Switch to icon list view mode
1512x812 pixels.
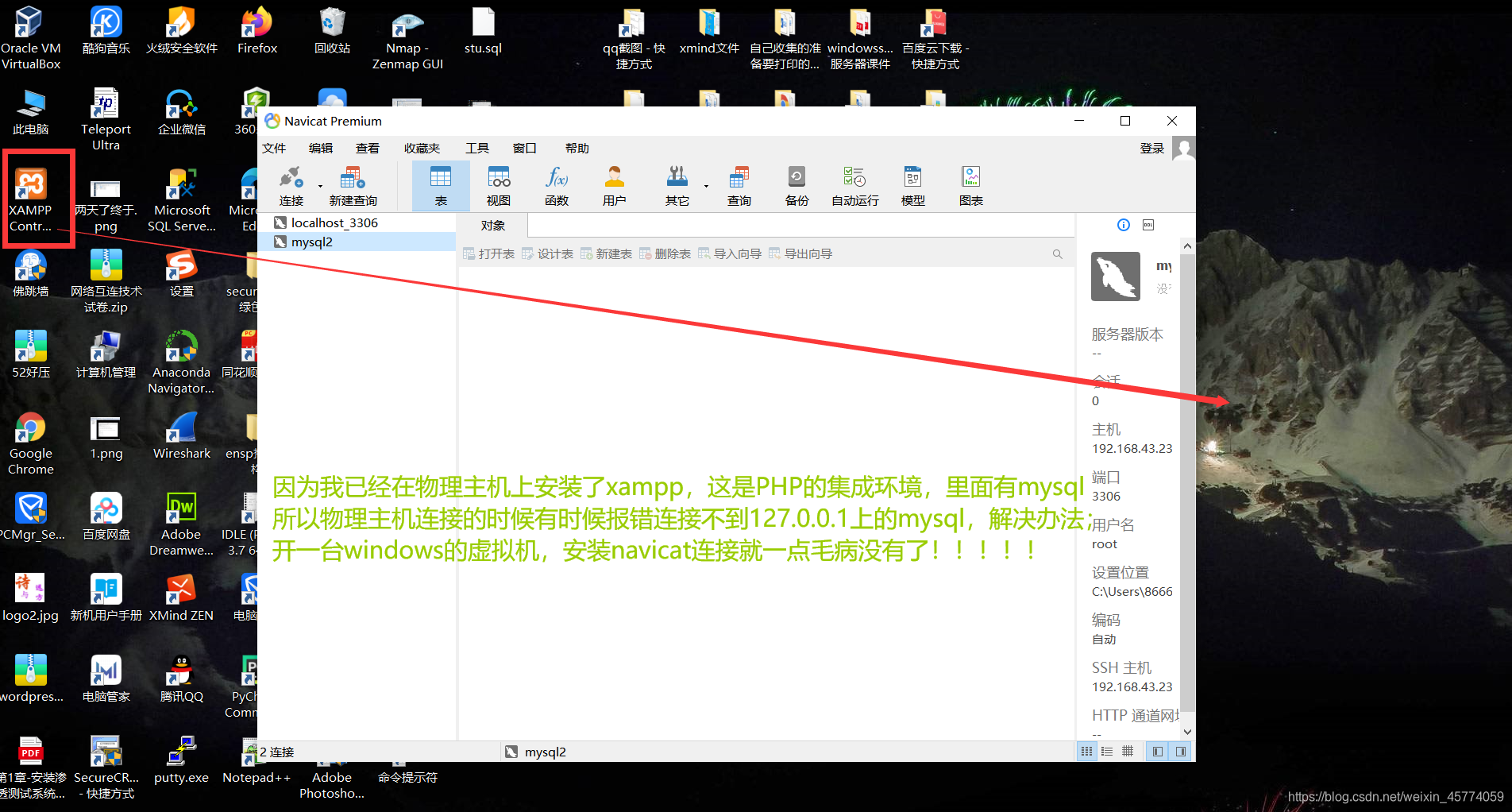point(1086,752)
